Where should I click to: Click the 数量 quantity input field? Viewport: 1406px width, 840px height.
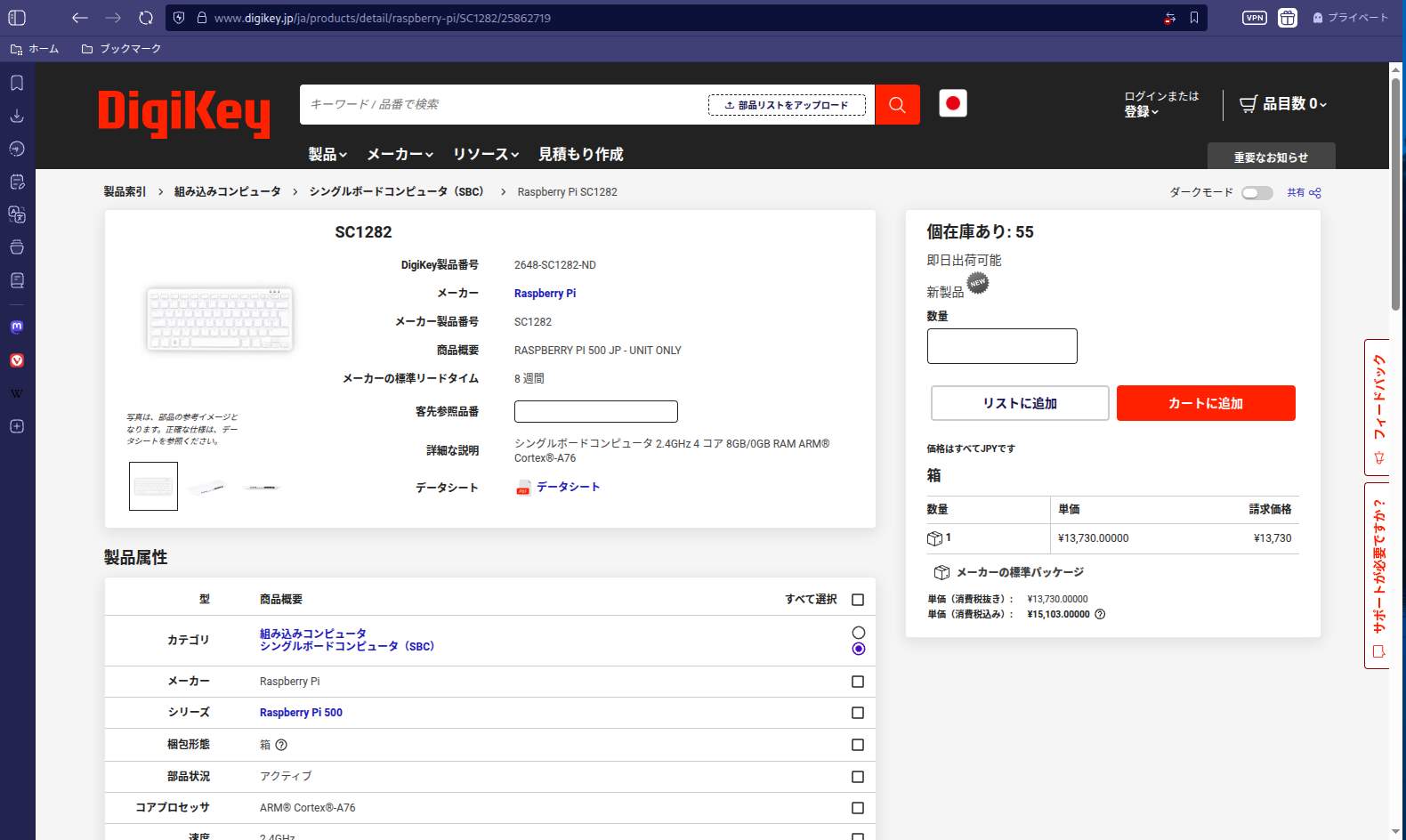coord(1002,346)
